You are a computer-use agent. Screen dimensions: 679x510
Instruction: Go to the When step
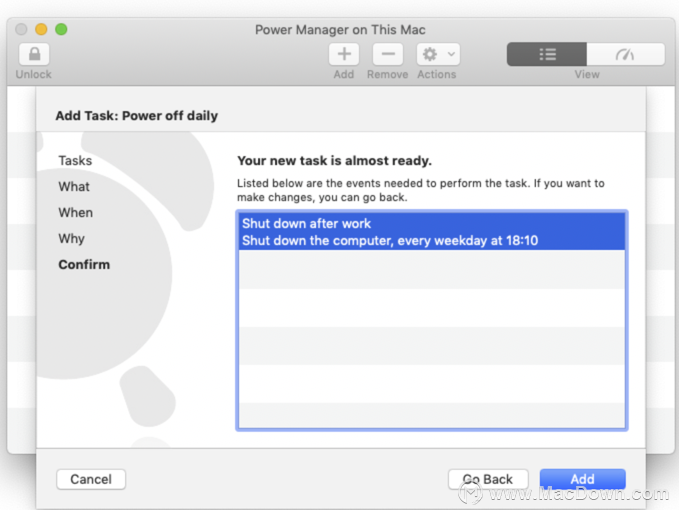click(x=76, y=213)
